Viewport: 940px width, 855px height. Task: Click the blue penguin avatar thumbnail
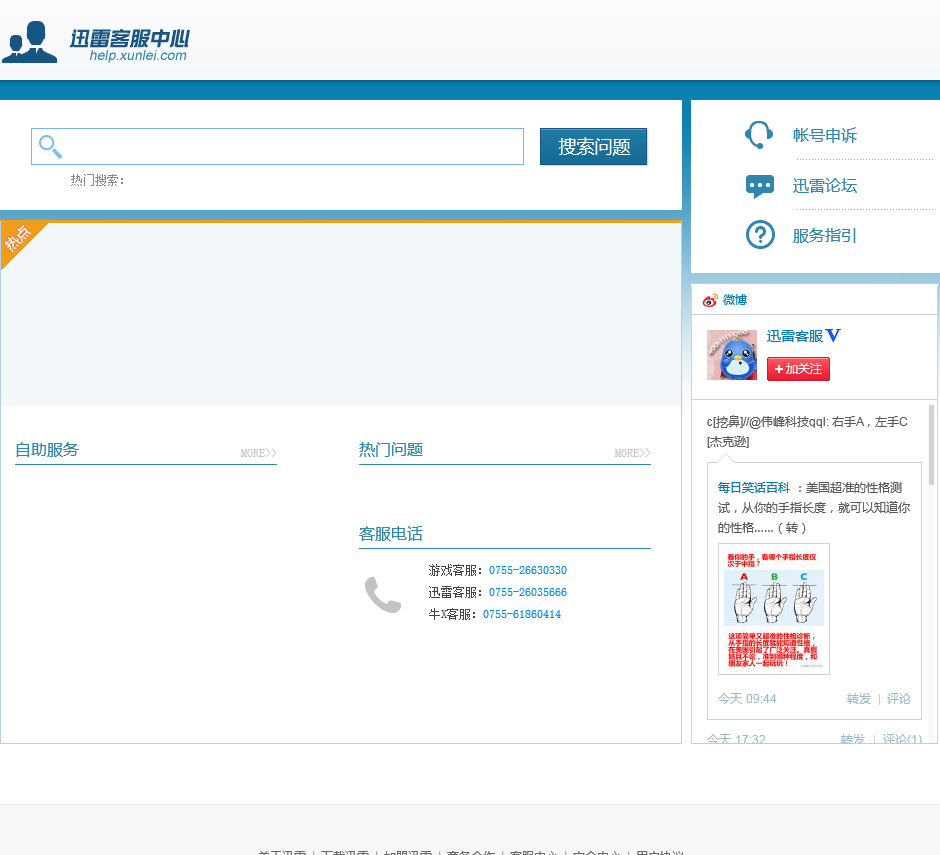click(731, 355)
